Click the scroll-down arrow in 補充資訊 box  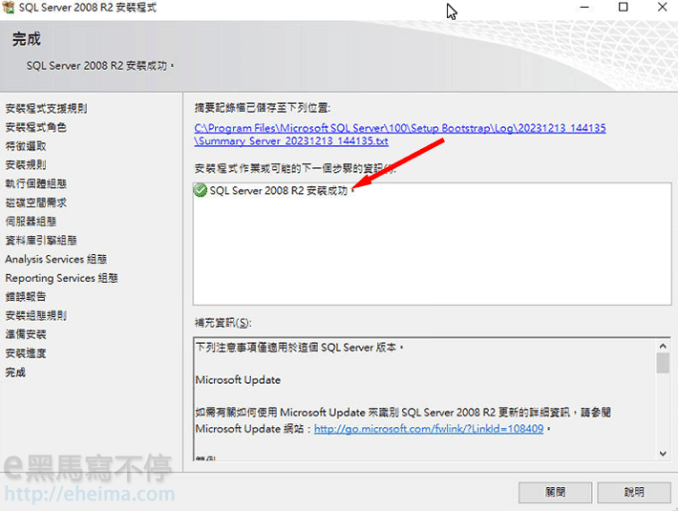[663, 453]
